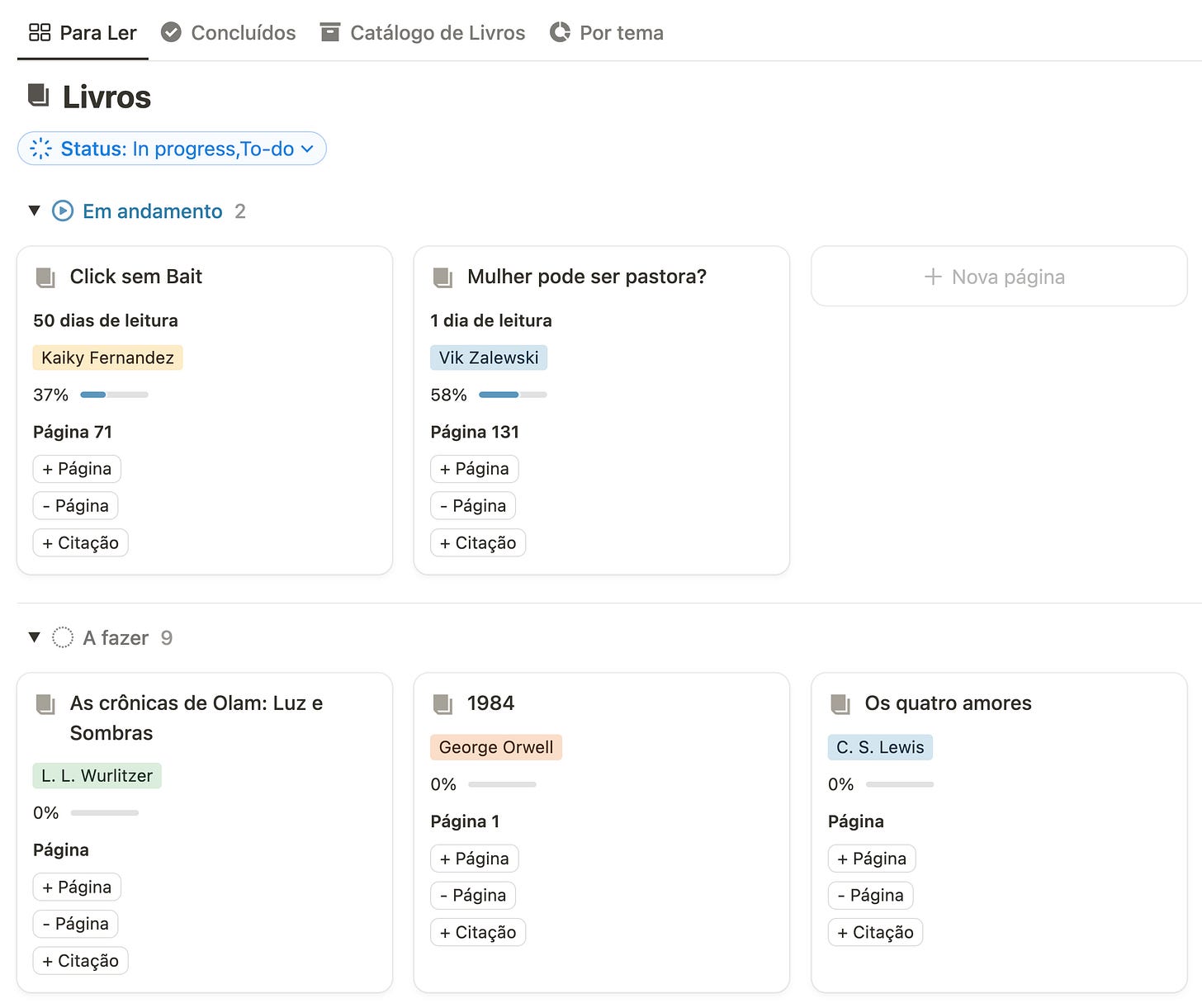Click - Página on Mulher pode ser pastora
The width and height of the screenshot is (1202, 1008).
tap(473, 506)
